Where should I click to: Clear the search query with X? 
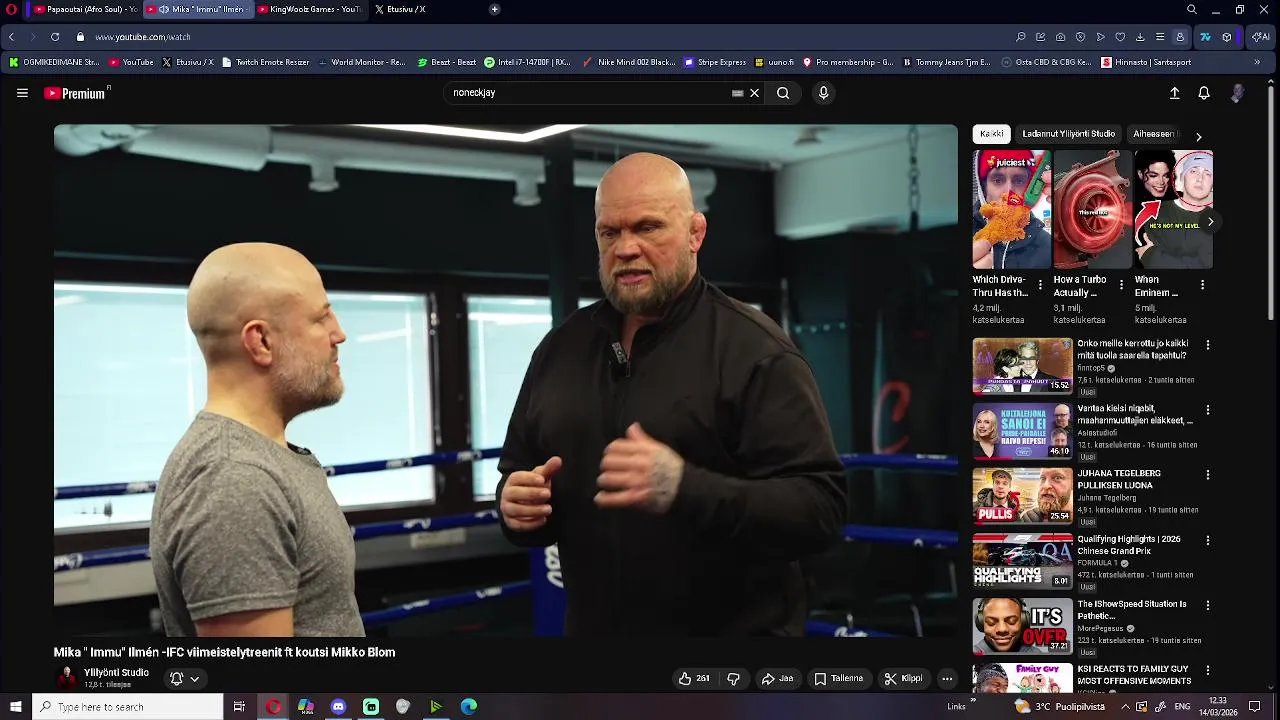point(755,93)
